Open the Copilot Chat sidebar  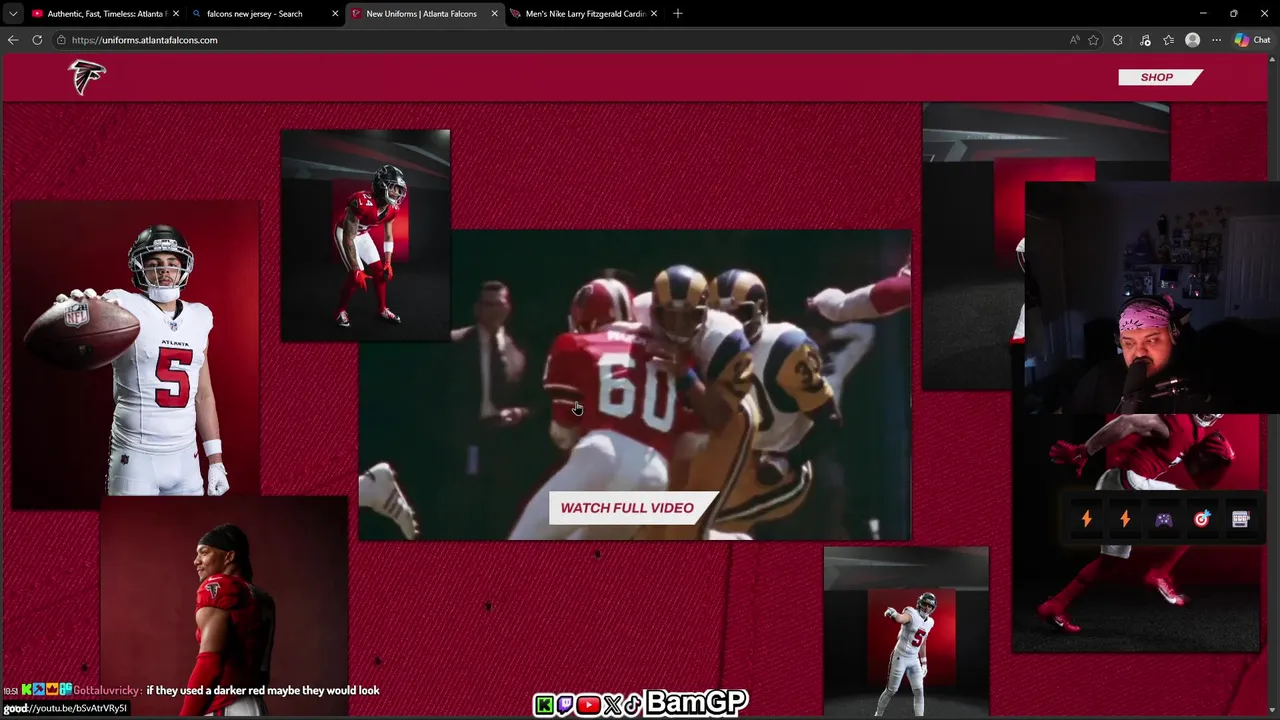coord(1252,40)
